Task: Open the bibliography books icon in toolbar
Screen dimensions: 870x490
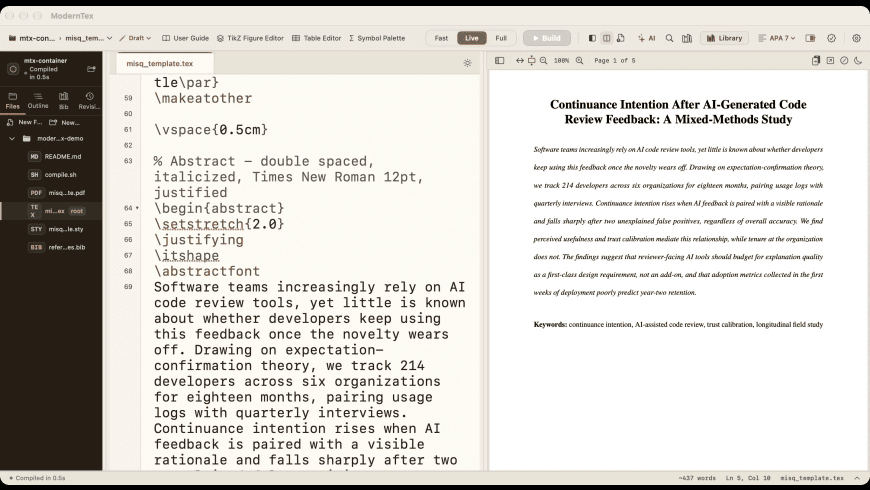Action: click(687, 38)
